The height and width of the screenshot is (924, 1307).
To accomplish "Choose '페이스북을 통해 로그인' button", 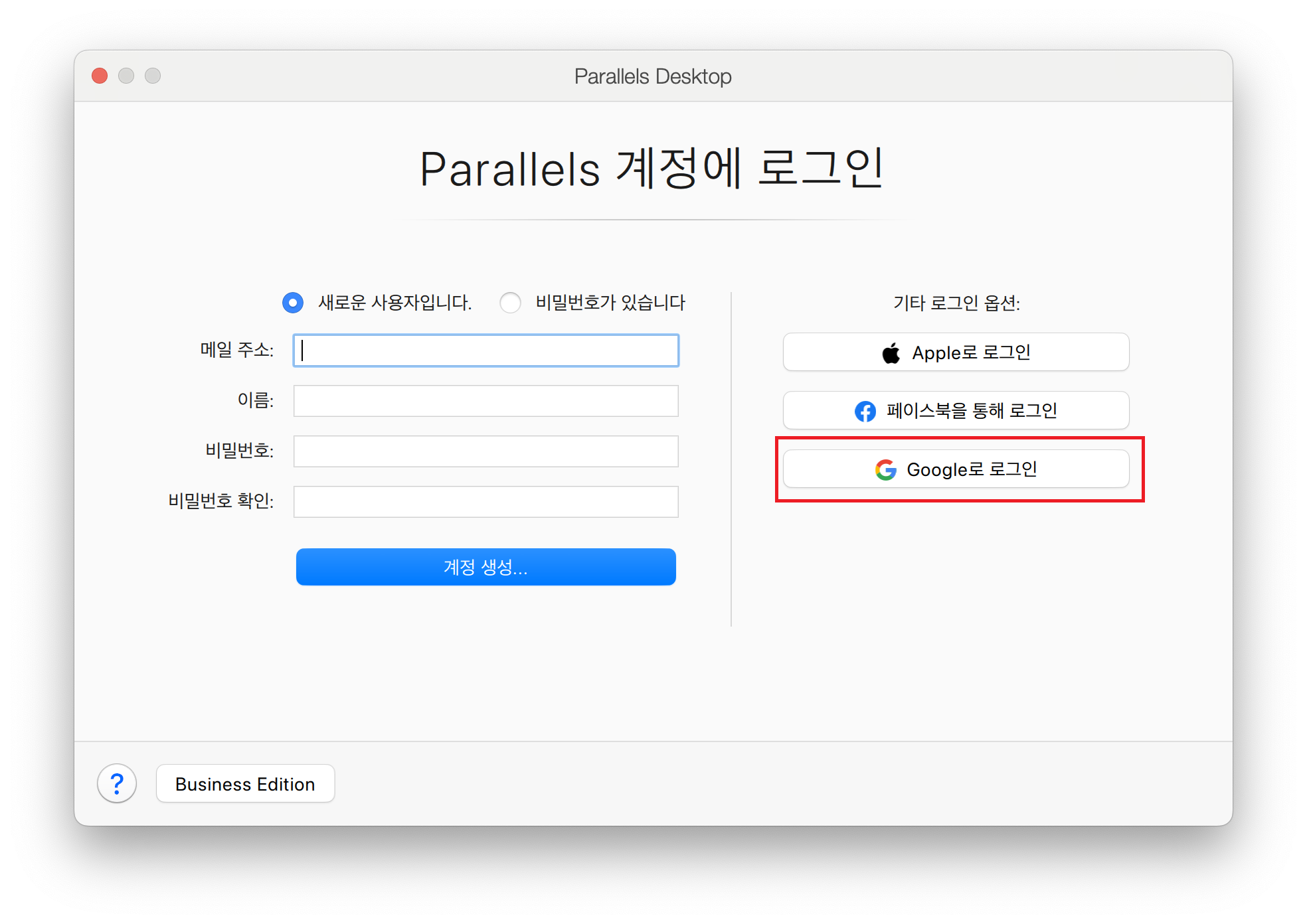I will (956, 411).
